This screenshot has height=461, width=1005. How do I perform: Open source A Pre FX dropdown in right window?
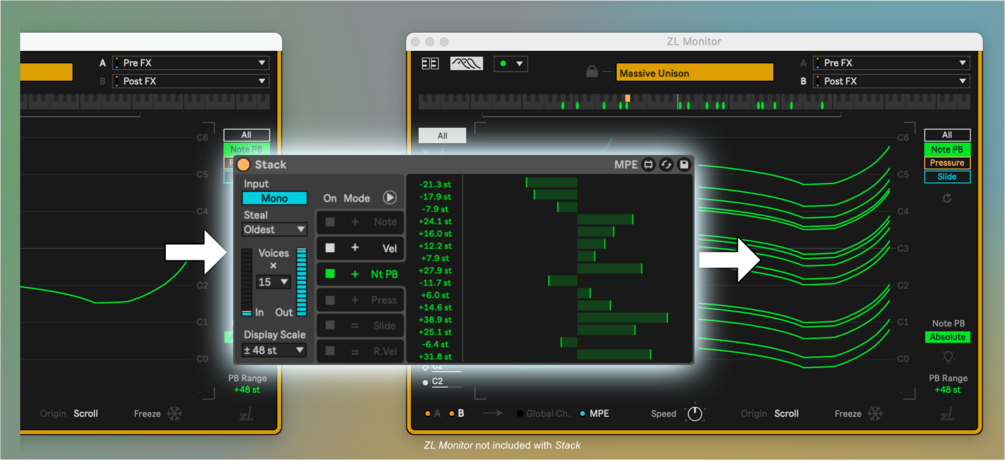pyautogui.click(x=890, y=63)
